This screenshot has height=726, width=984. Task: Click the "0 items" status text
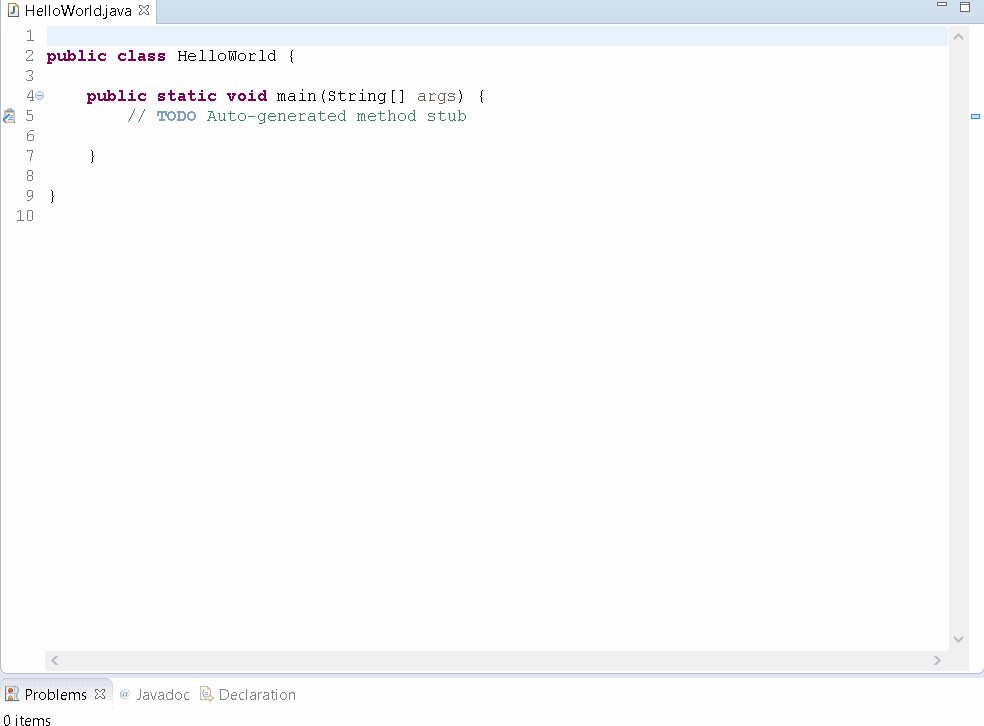tap(26, 720)
